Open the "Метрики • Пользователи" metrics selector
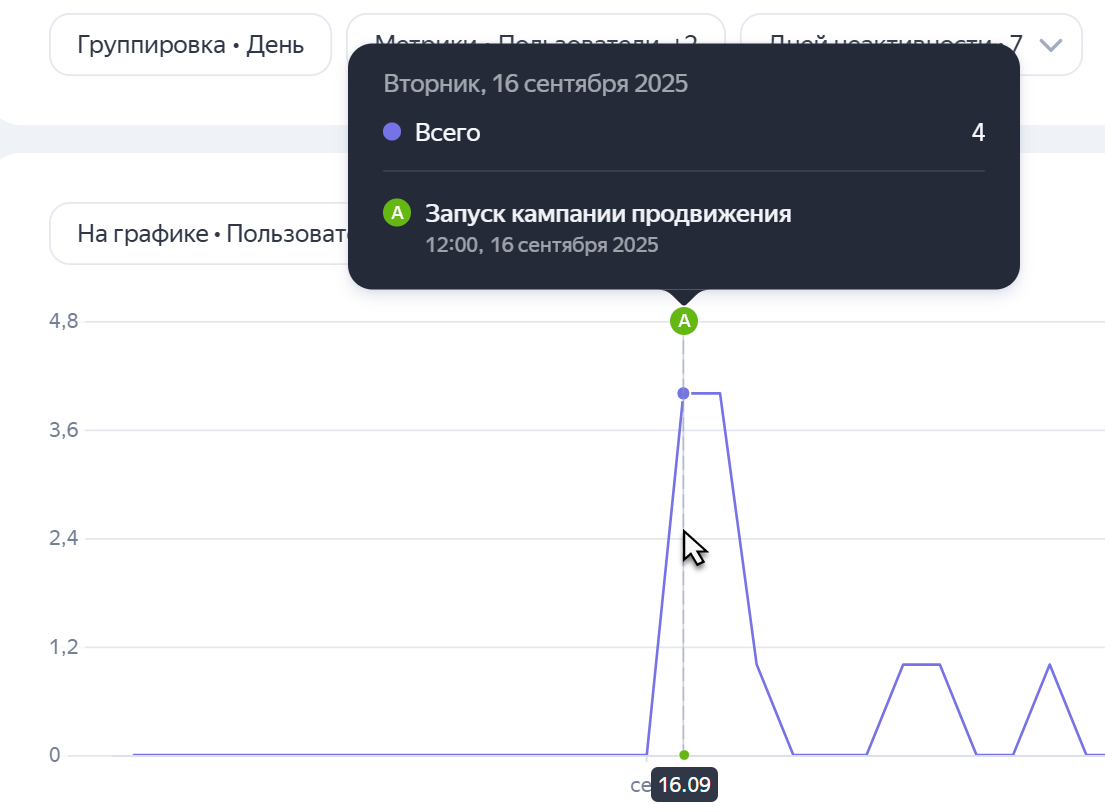 535,30
